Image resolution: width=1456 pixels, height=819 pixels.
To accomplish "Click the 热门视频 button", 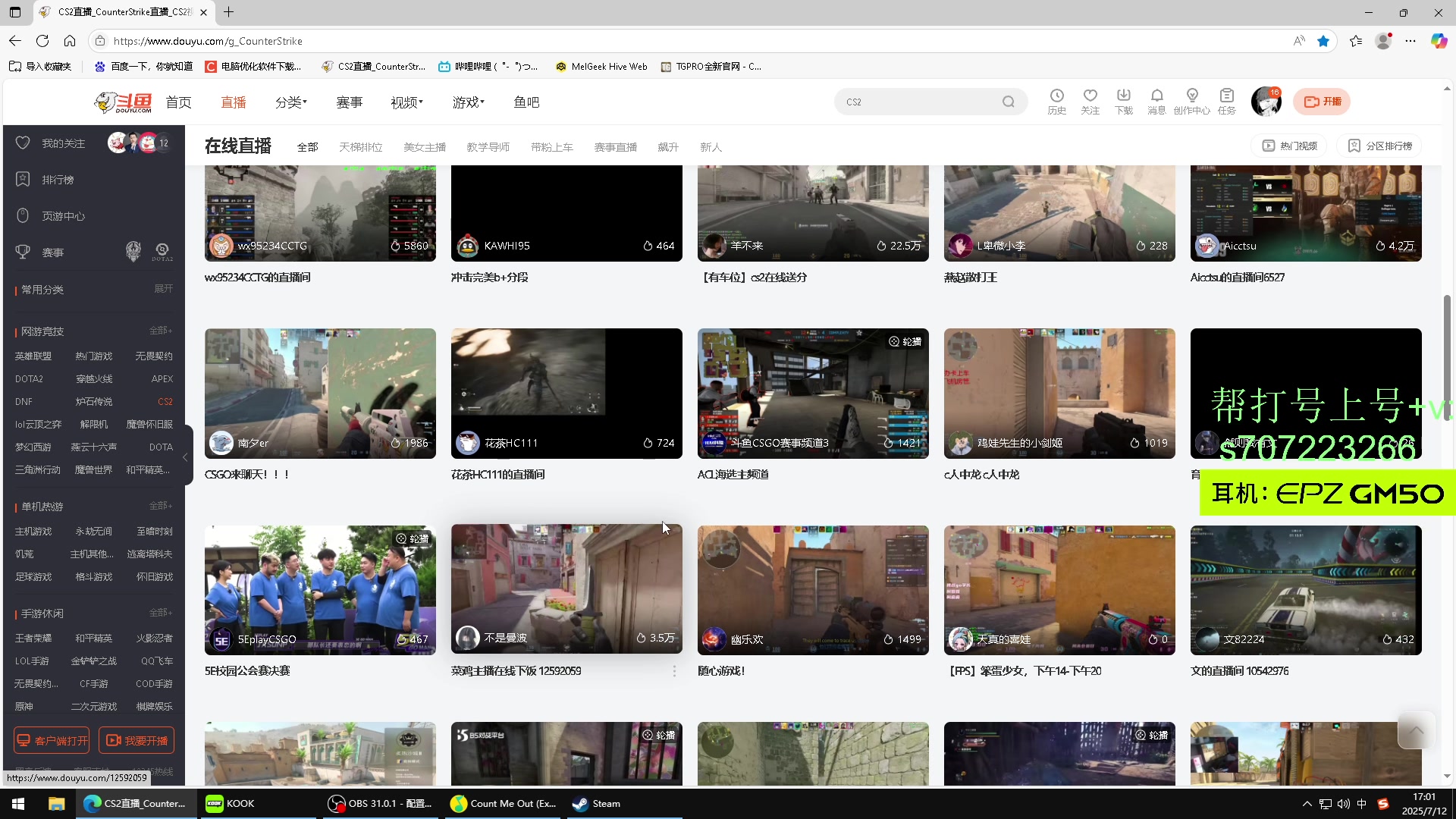I will point(1289,146).
